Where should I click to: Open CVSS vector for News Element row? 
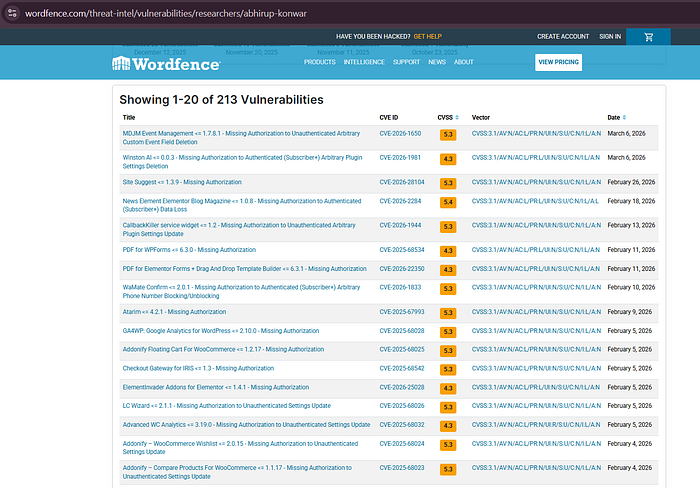point(535,201)
